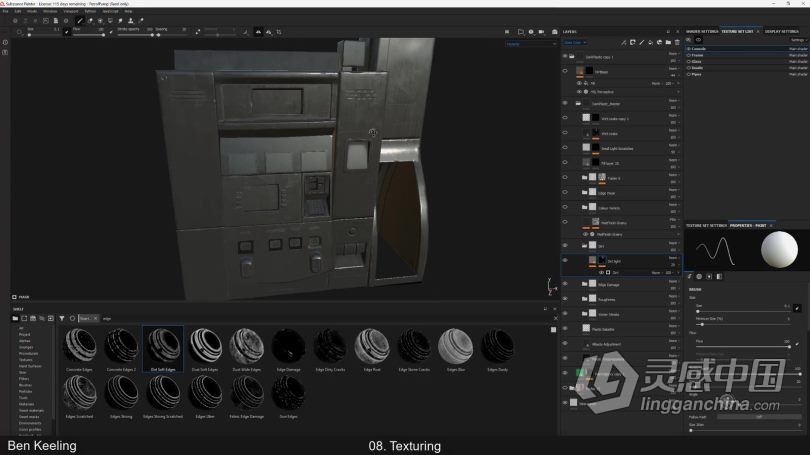Toggle visibility of the Glass texture set

689,61
